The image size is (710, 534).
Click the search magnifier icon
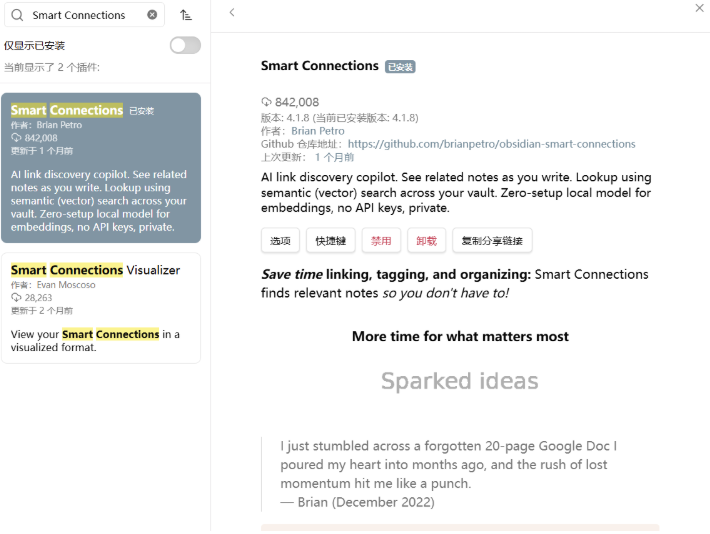[17, 15]
